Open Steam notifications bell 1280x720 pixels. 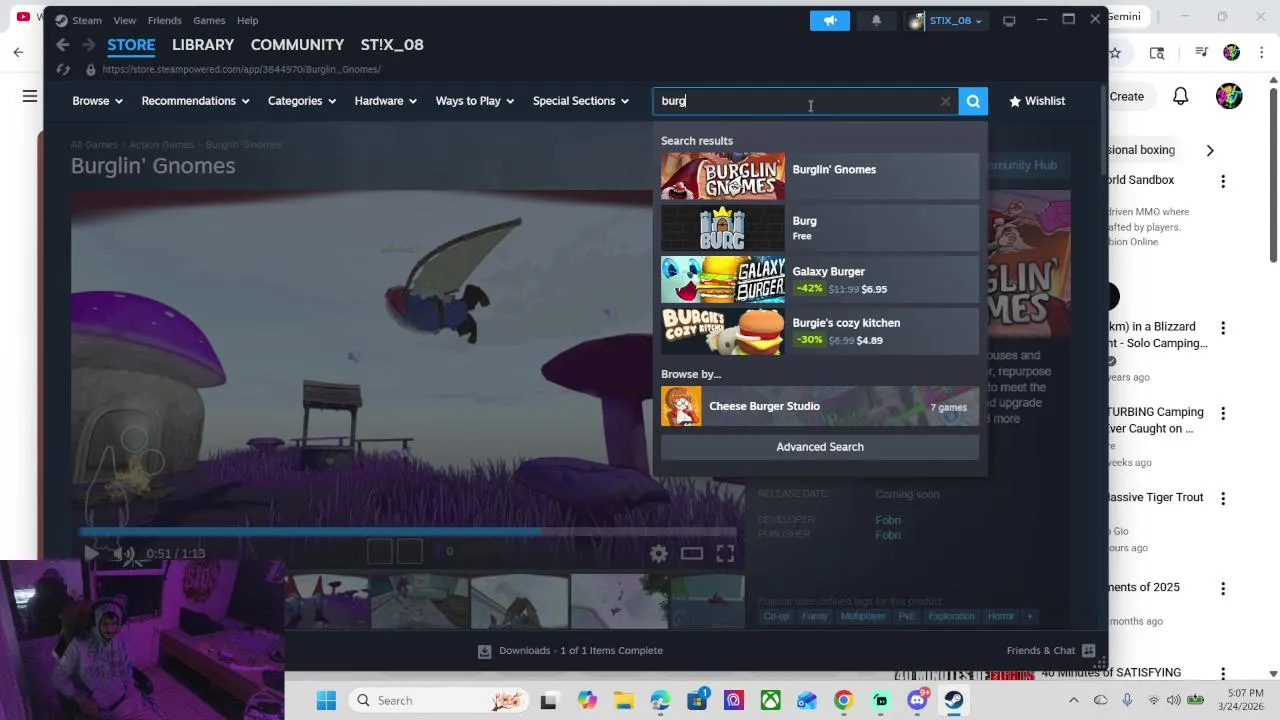tap(876, 20)
